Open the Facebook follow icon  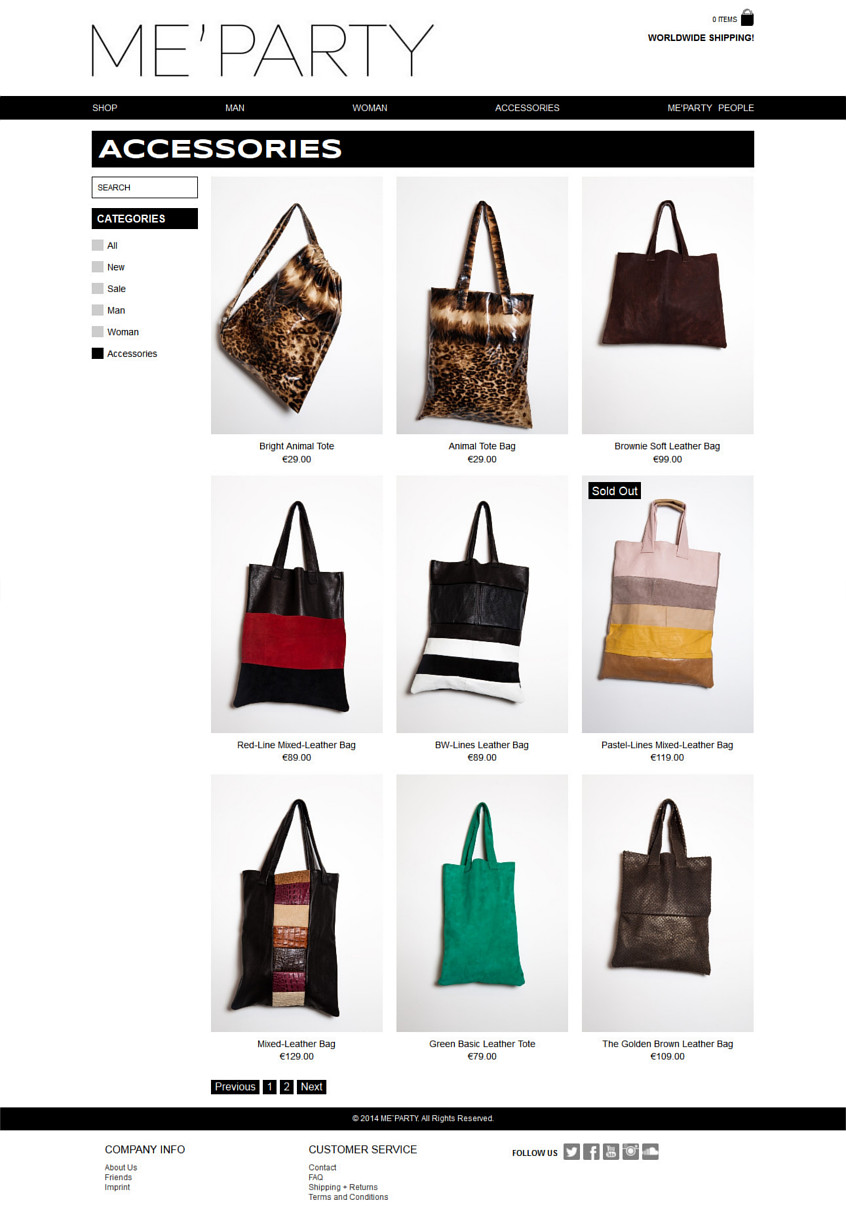click(591, 1152)
